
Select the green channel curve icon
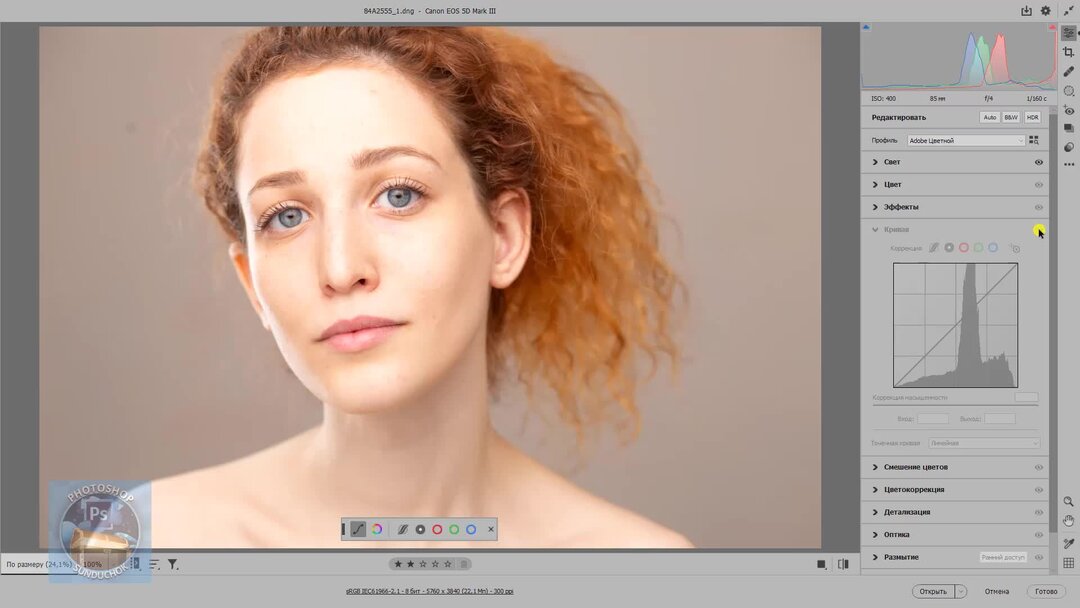tap(979, 247)
